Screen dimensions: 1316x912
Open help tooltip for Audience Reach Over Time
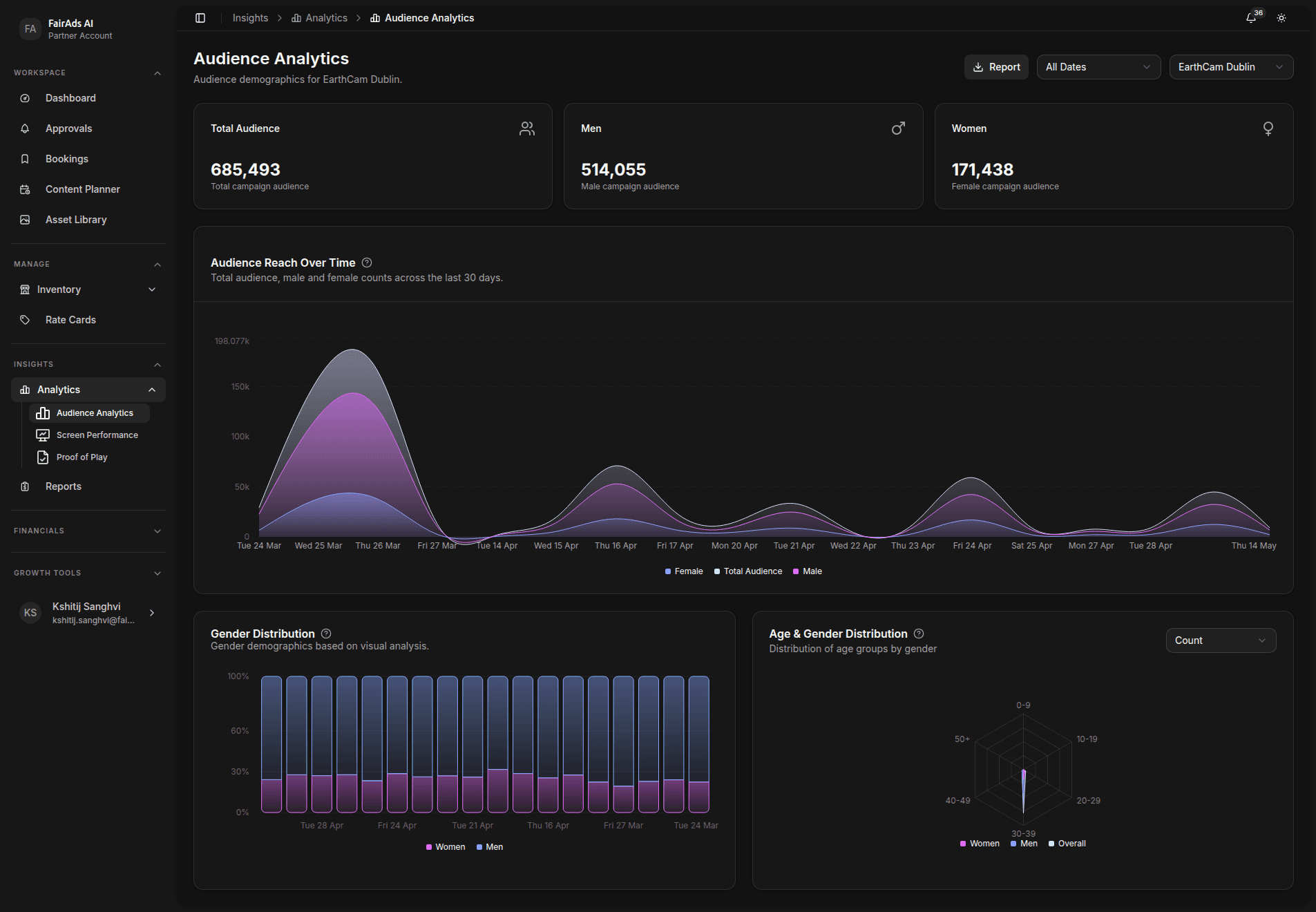coord(367,263)
